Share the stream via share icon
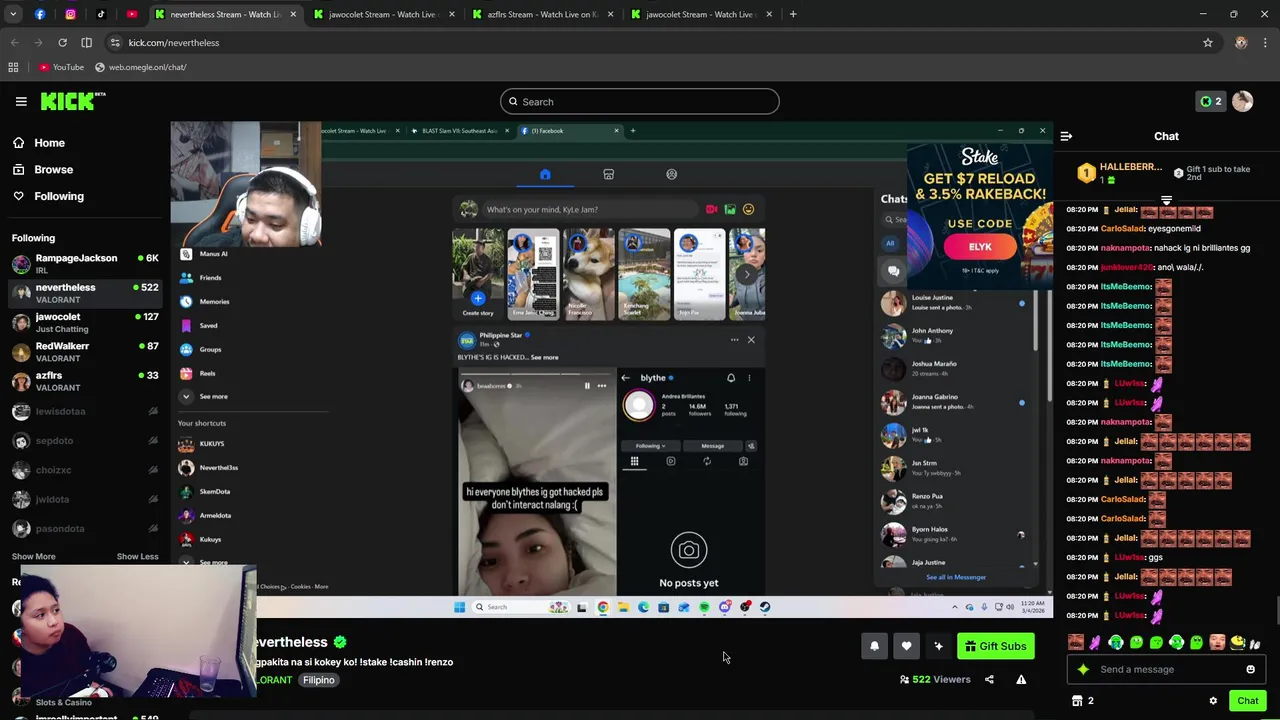The image size is (1280, 720). pyautogui.click(x=989, y=680)
